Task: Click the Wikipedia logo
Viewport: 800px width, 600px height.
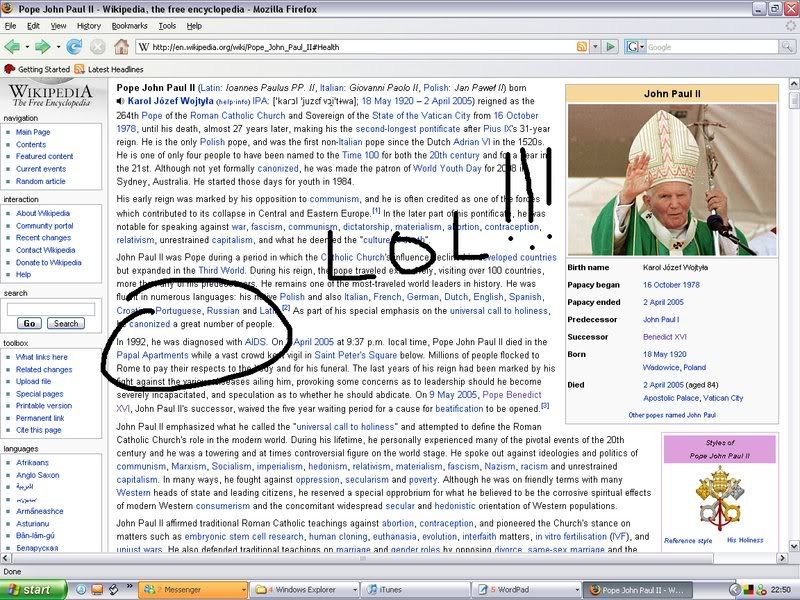Action: (51, 95)
